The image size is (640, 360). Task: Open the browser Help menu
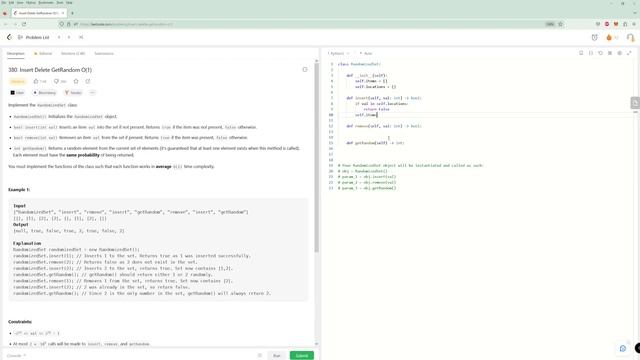[x=69, y=2]
